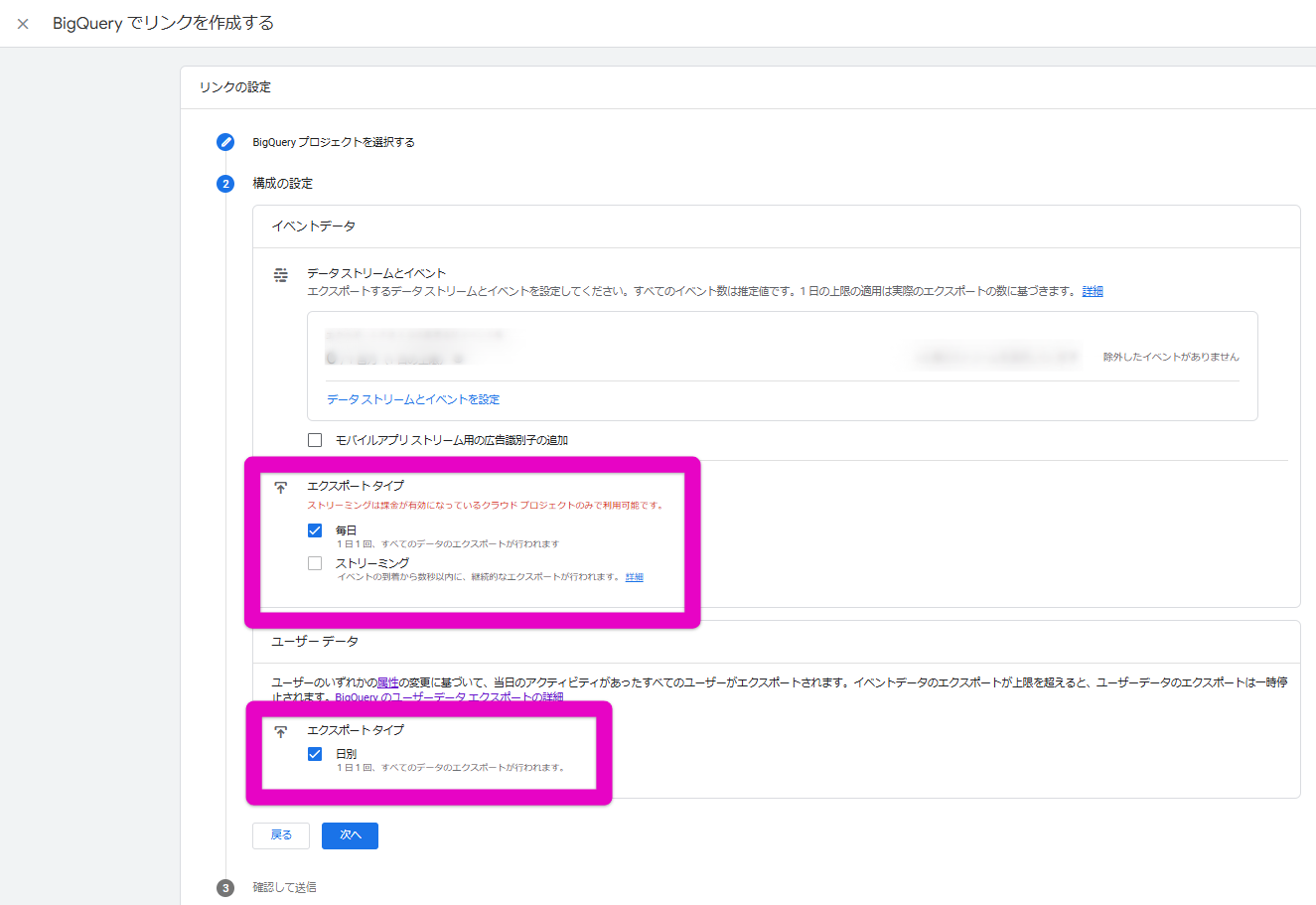Open 詳細 link under streaming option

point(634,577)
